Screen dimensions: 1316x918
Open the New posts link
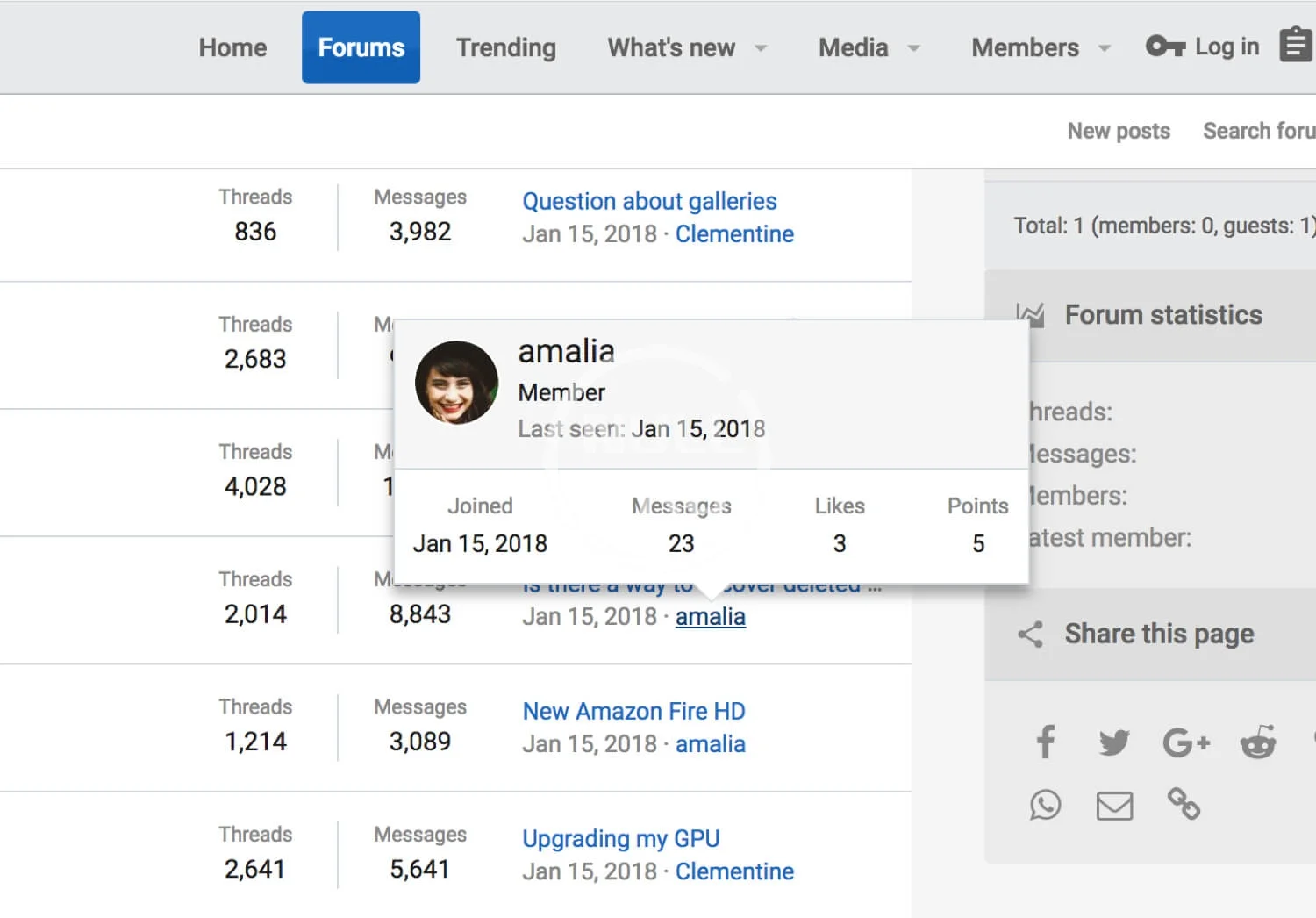(1118, 131)
